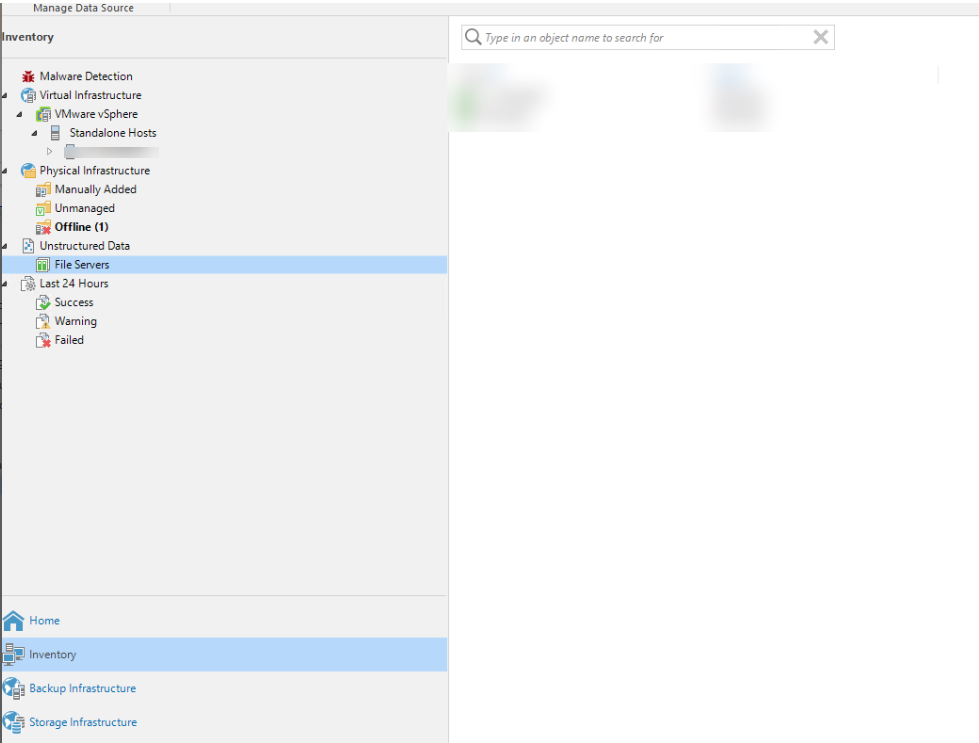
Task: Click the Home house icon
Action: pyautogui.click(x=14, y=621)
